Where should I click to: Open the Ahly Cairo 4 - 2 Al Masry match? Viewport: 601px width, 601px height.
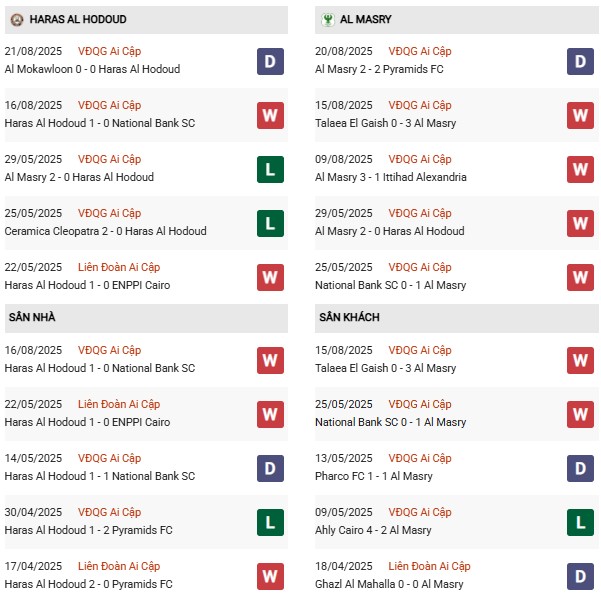tap(373, 530)
